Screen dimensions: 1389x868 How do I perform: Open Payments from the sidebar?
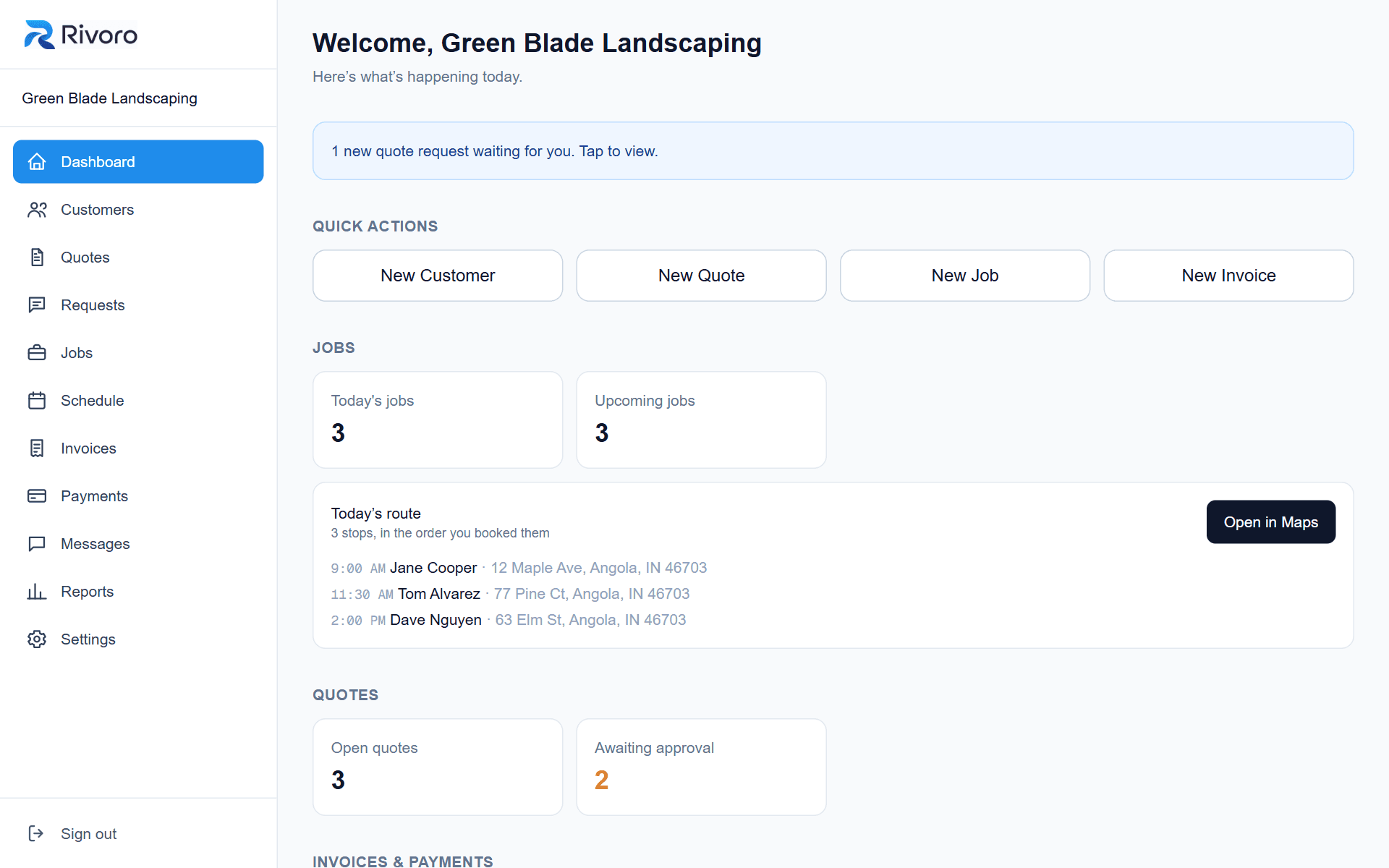tap(138, 496)
